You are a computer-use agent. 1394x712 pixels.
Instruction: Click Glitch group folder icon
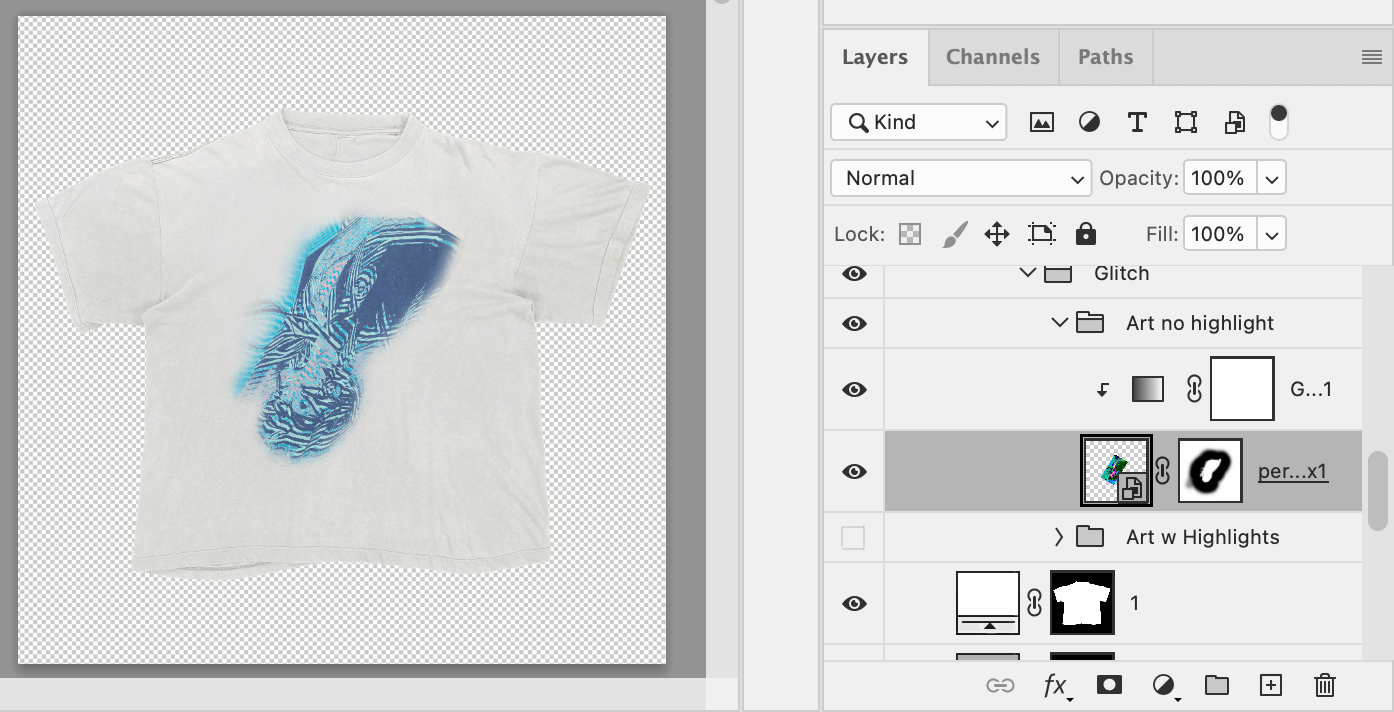coord(1058,273)
